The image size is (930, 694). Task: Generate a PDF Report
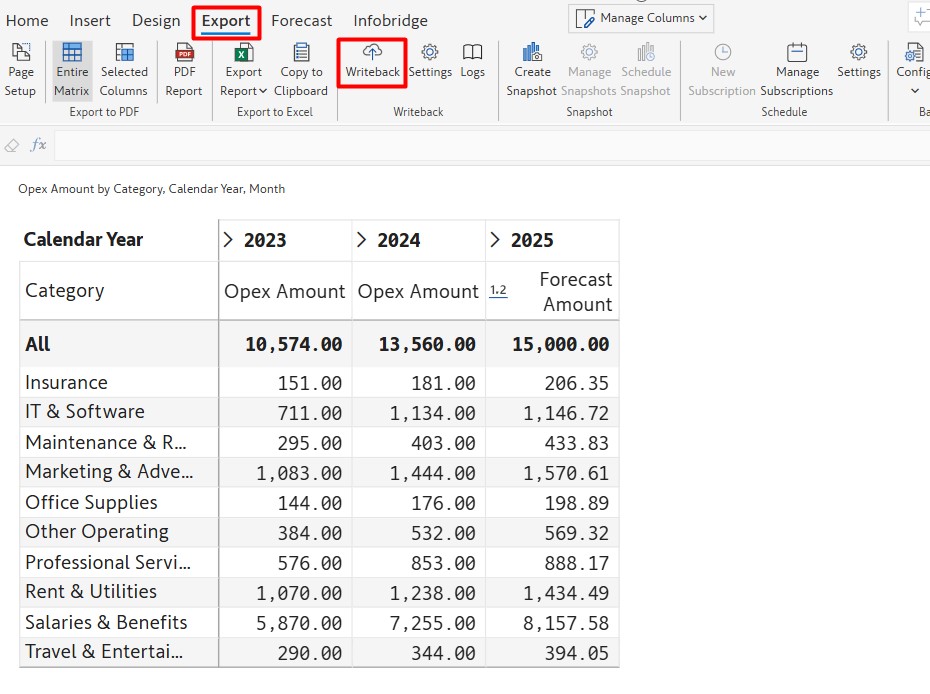(x=184, y=70)
